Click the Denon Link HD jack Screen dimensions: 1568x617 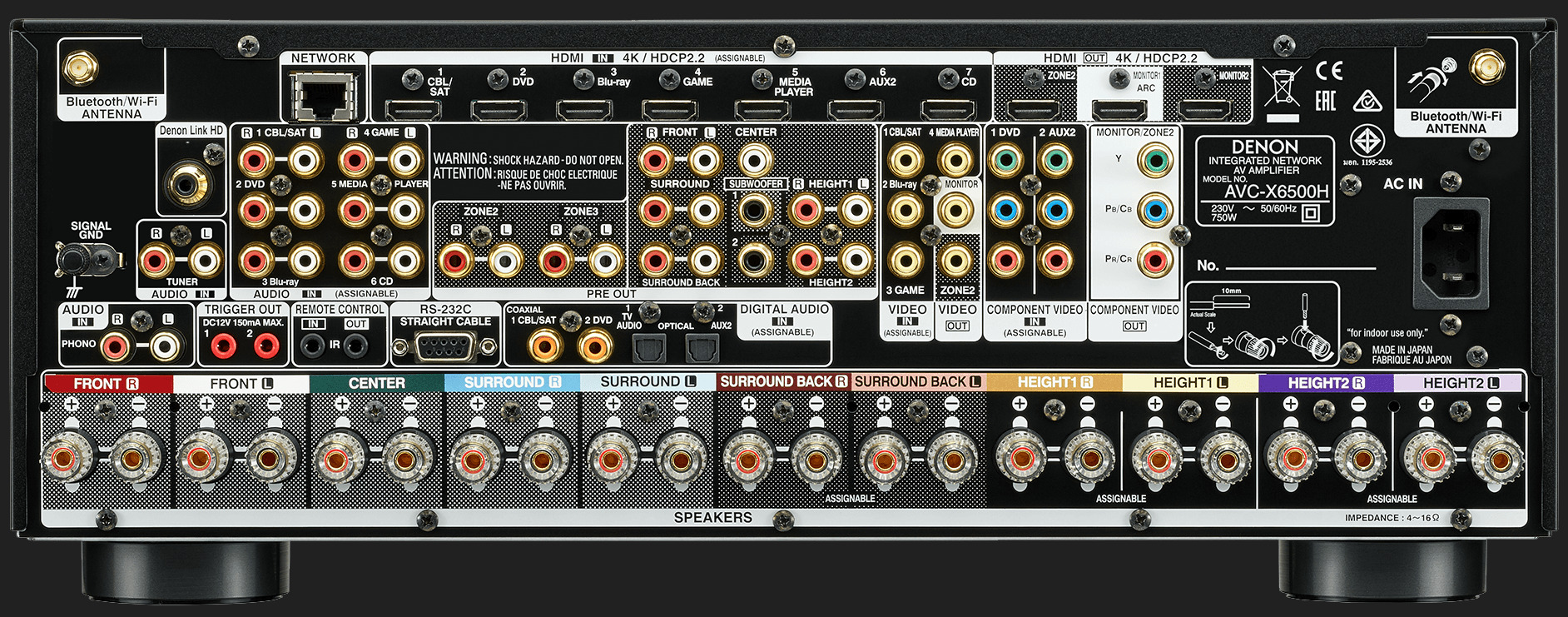[184, 183]
